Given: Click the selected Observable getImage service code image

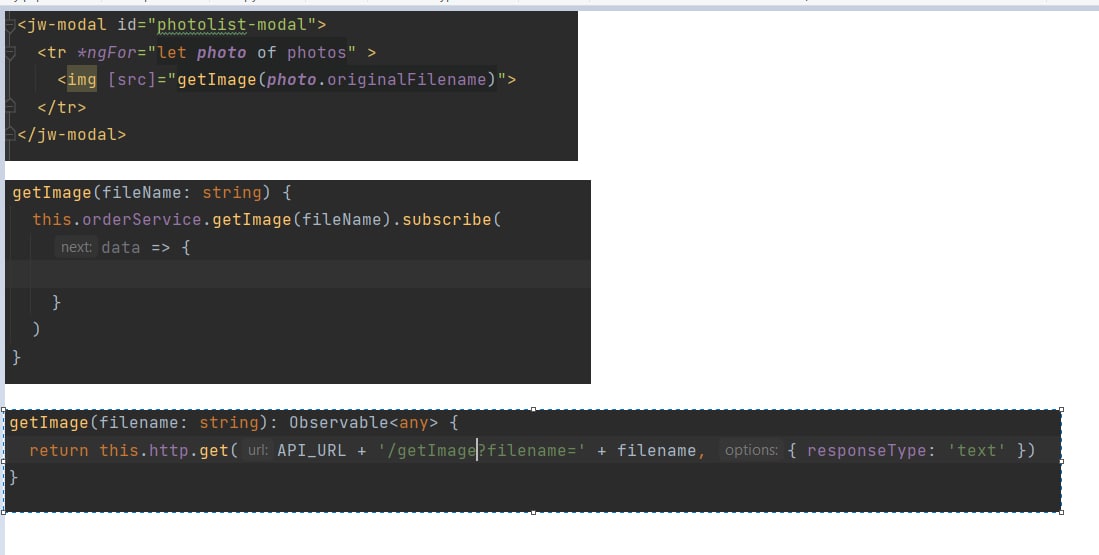Looking at the screenshot, I should point(533,461).
